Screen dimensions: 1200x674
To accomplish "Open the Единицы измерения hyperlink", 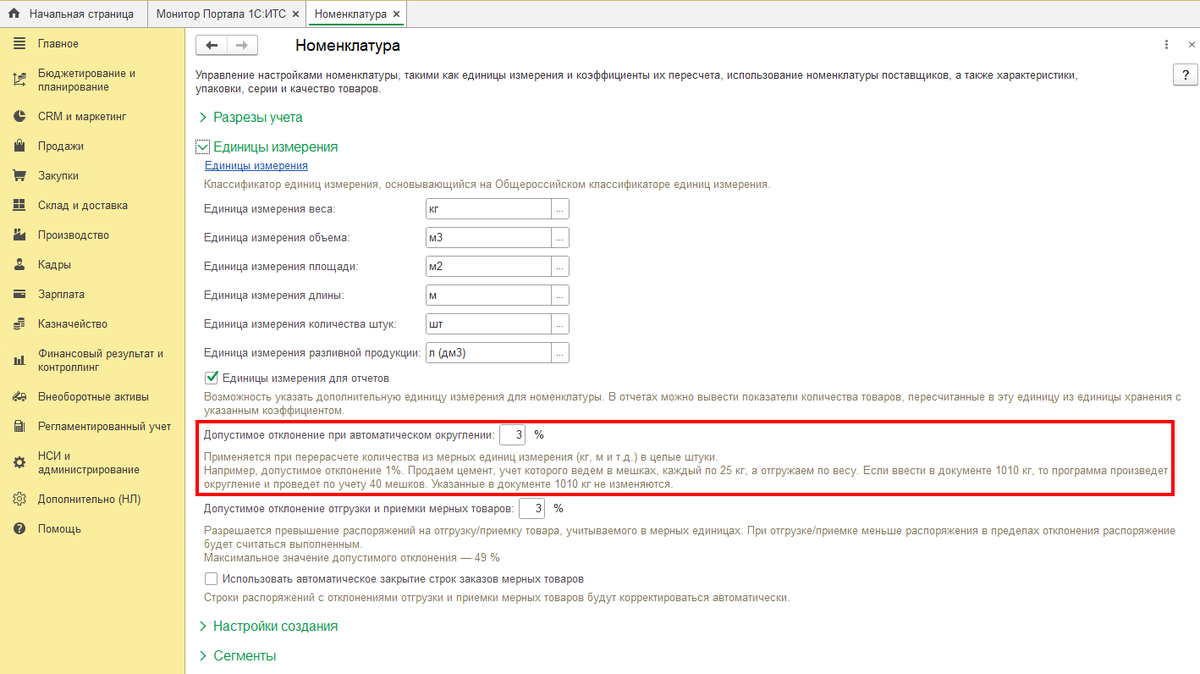I will [x=256, y=166].
